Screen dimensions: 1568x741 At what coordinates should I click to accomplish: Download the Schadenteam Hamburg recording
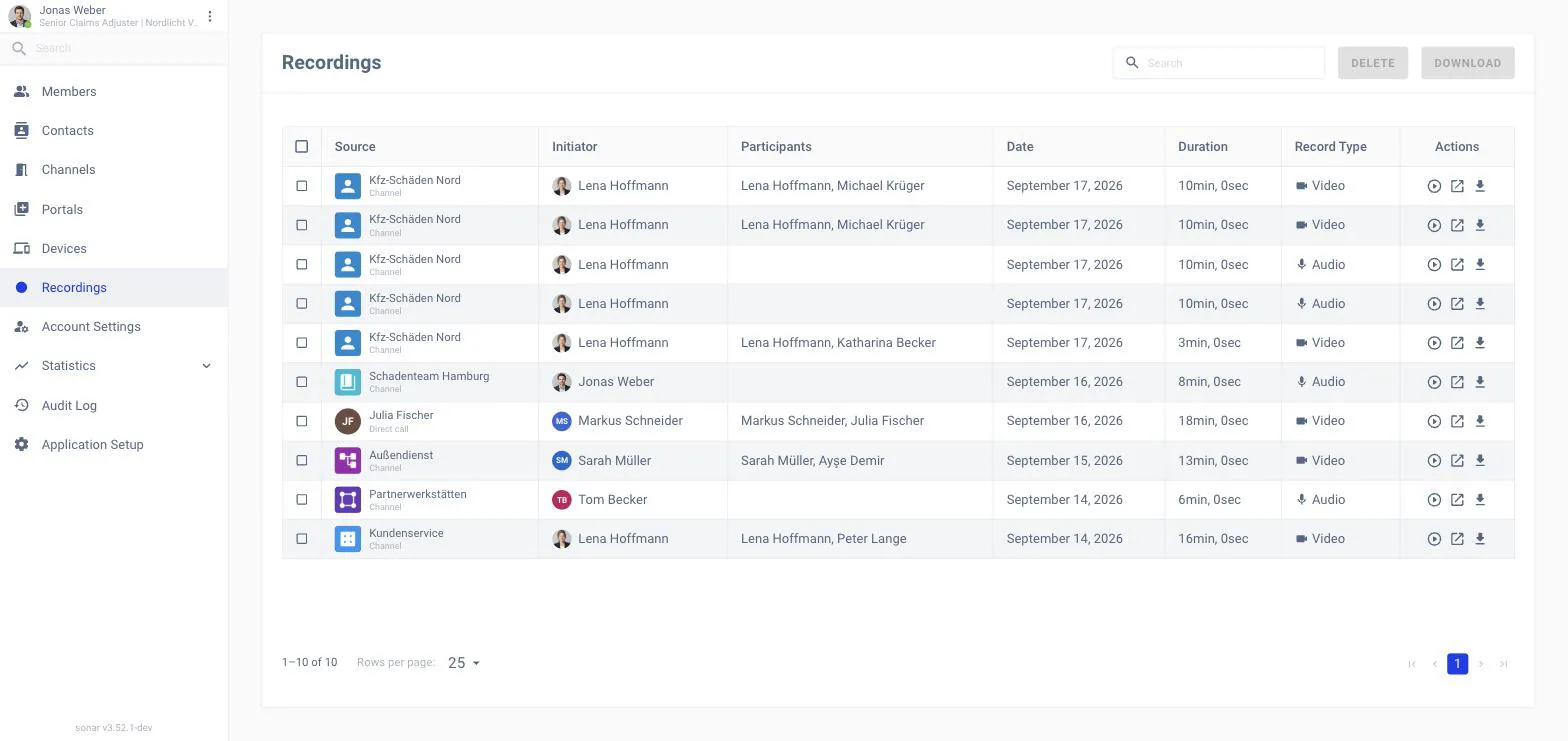pyautogui.click(x=1480, y=382)
